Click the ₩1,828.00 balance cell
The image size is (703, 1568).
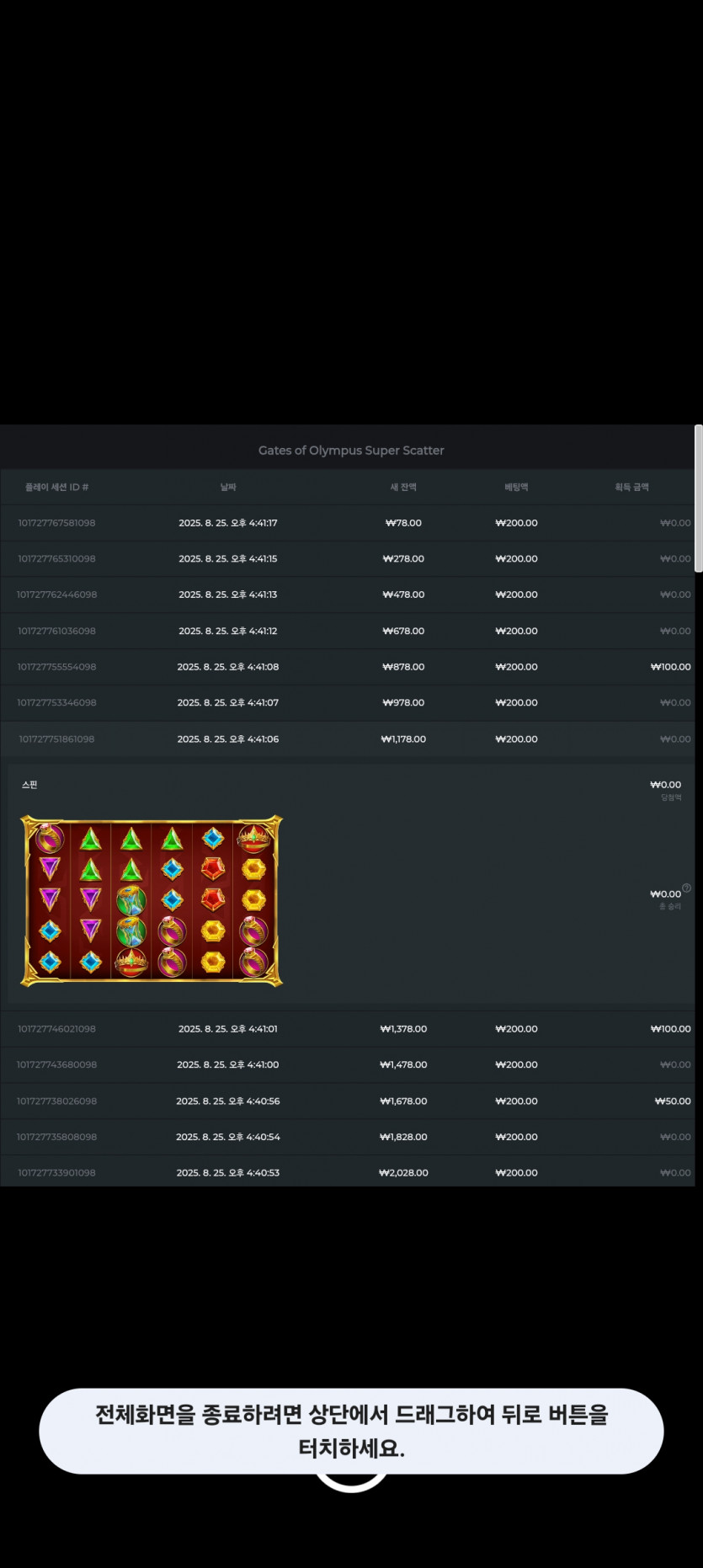403,1137
